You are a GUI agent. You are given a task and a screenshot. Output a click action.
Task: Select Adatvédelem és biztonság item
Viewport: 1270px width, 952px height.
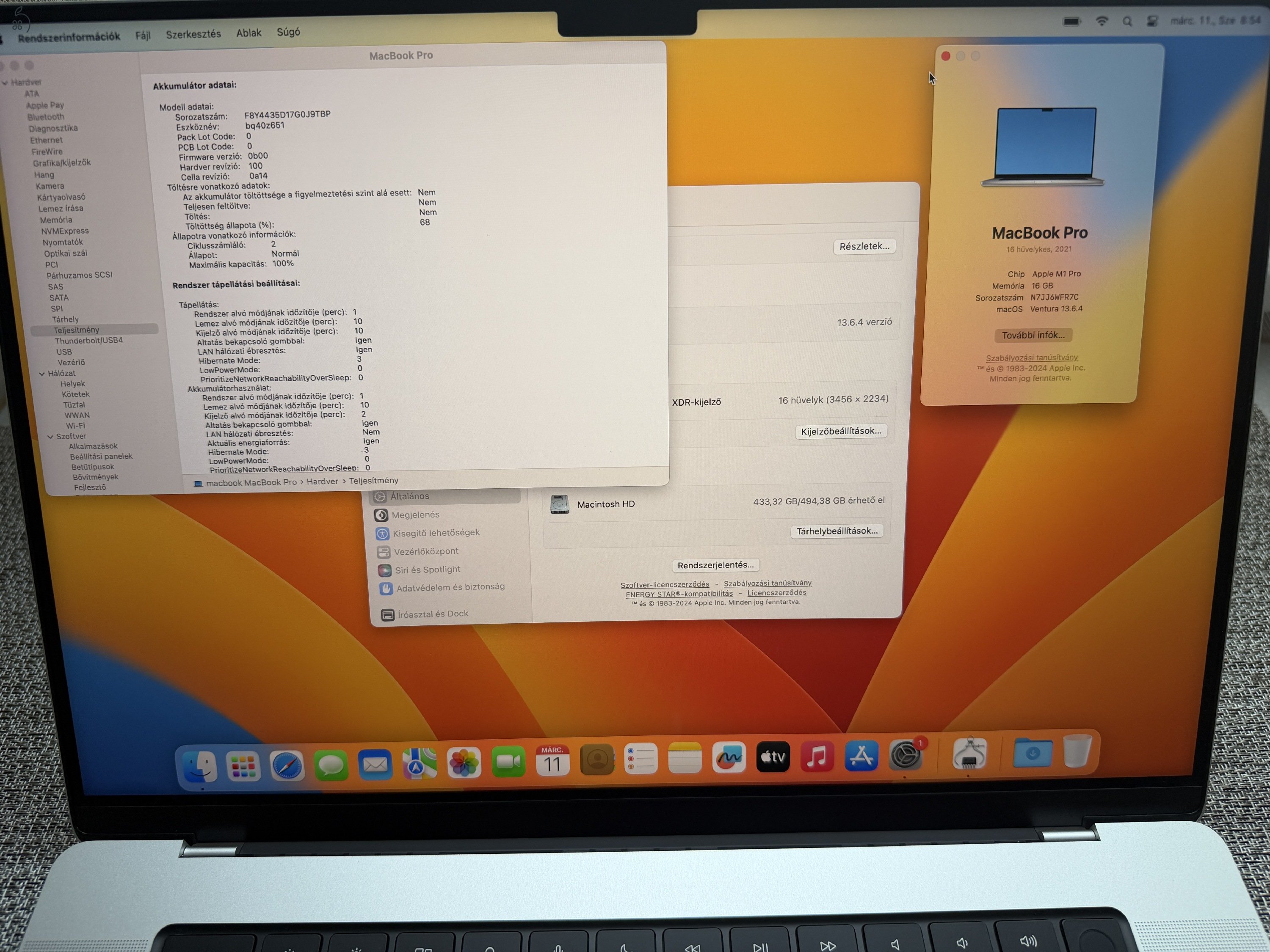(x=450, y=588)
